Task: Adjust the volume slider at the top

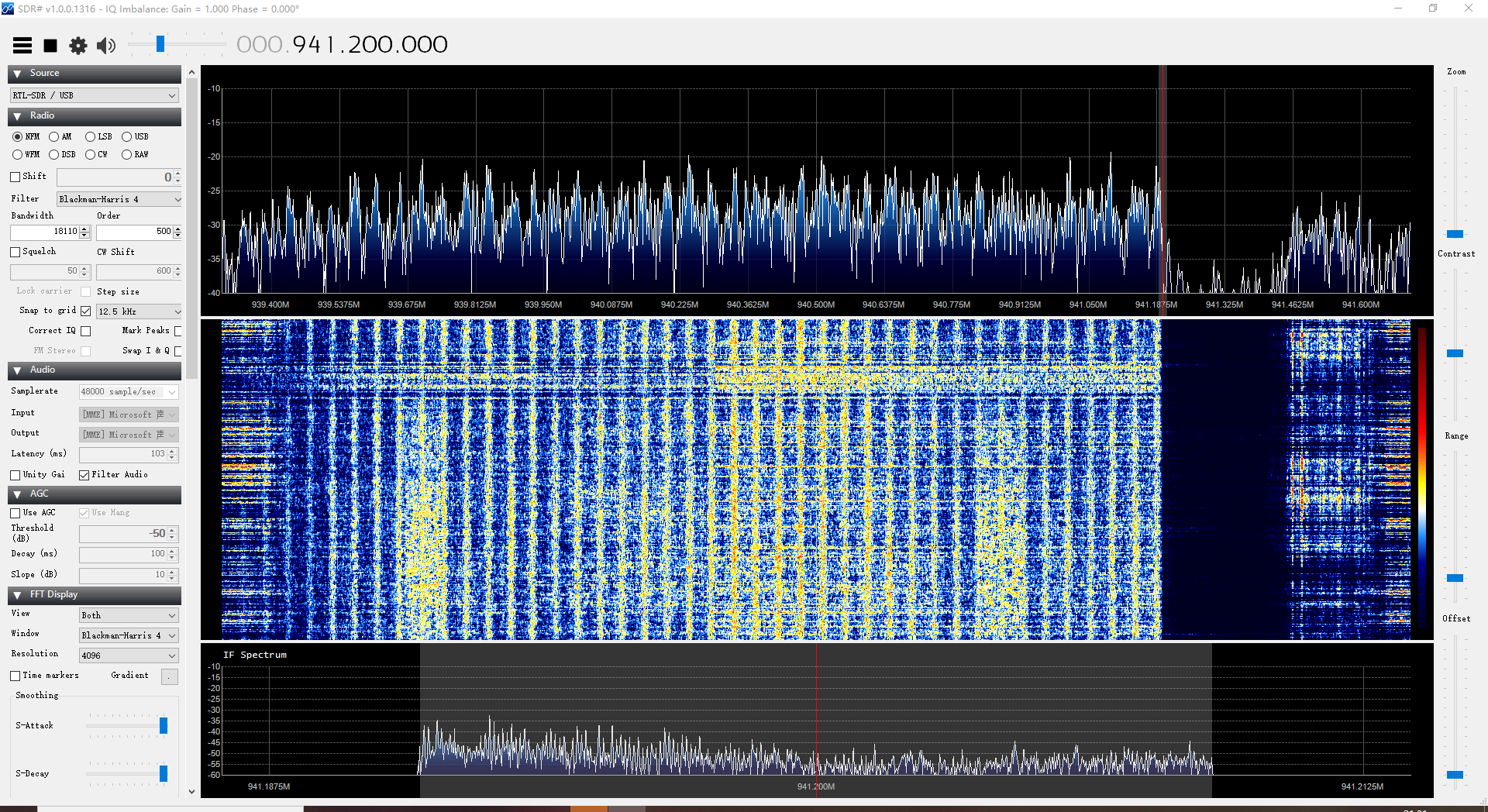Action: click(x=160, y=44)
